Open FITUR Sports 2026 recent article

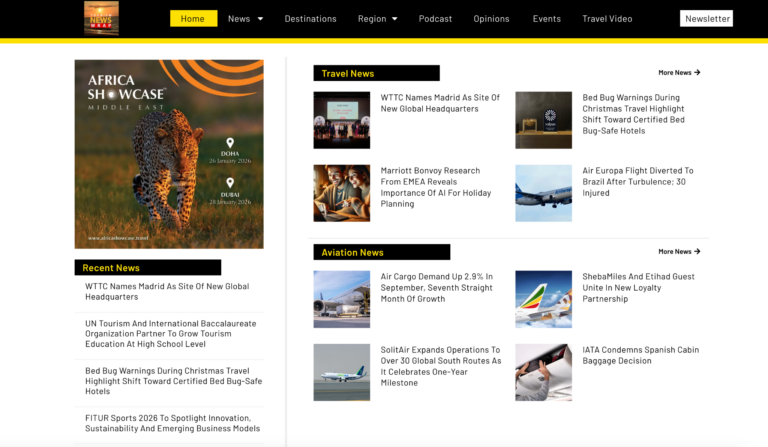tap(172, 423)
